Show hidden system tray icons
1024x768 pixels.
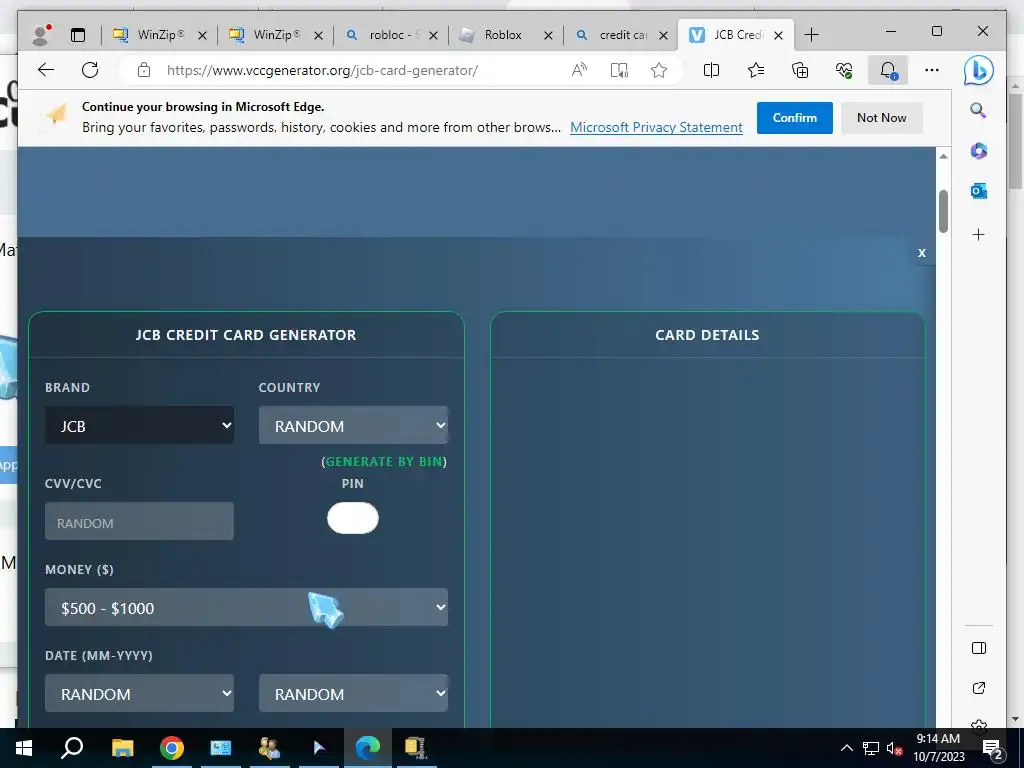[846, 748]
